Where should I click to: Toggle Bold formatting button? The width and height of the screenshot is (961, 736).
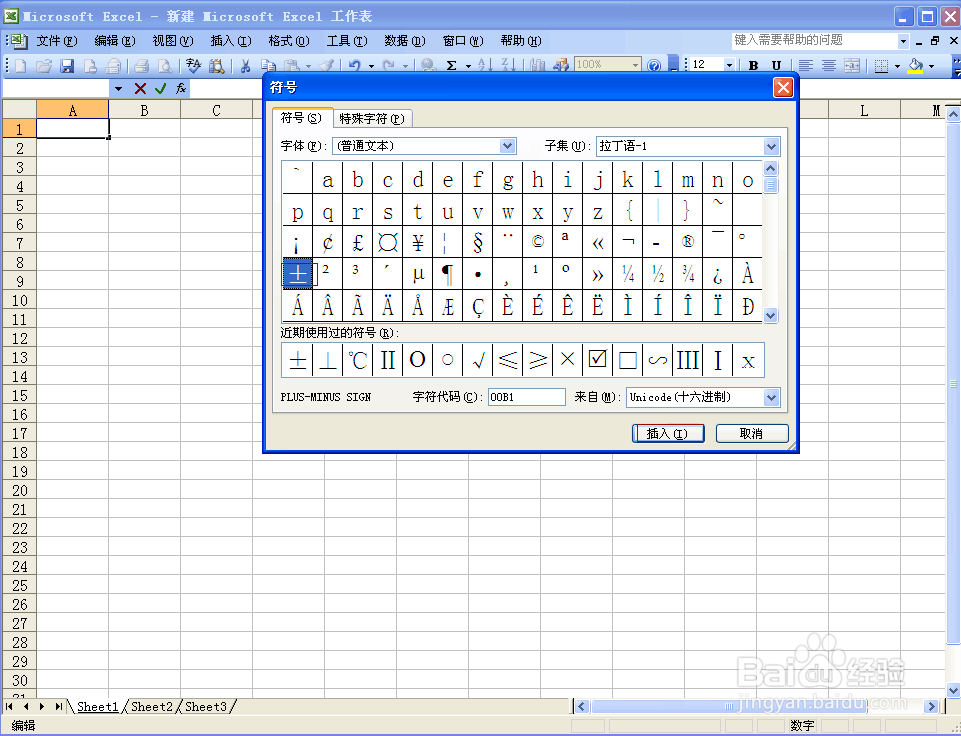click(754, 66)
